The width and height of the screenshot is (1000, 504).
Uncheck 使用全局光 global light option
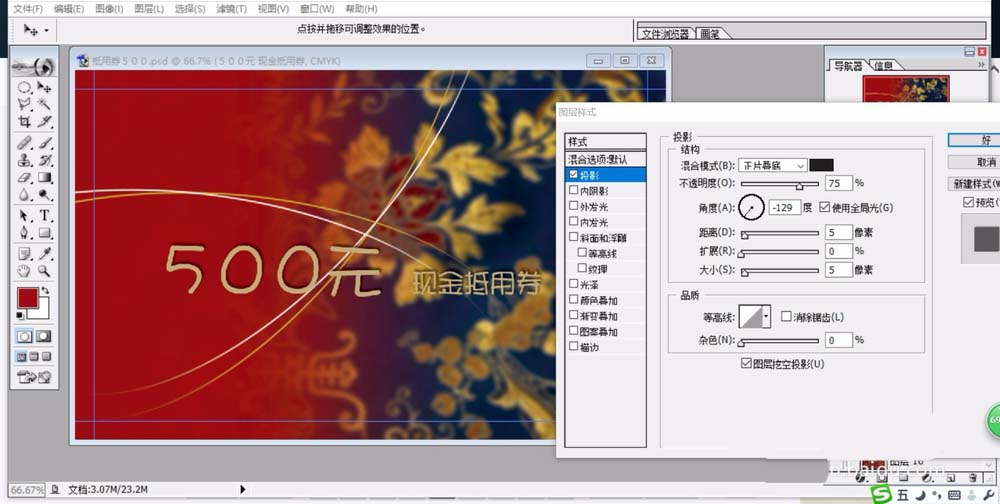(824, 207)
